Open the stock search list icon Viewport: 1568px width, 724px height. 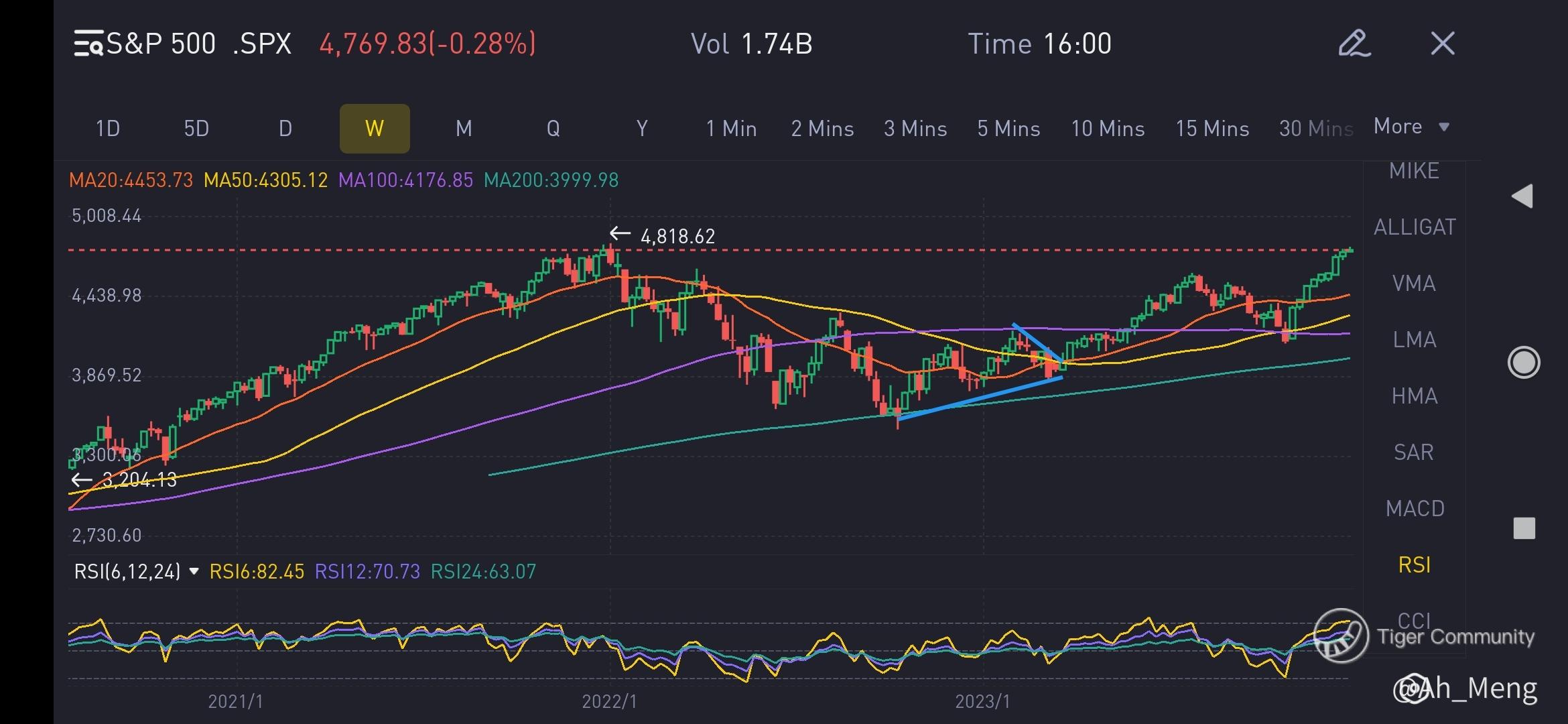[88, 44]
